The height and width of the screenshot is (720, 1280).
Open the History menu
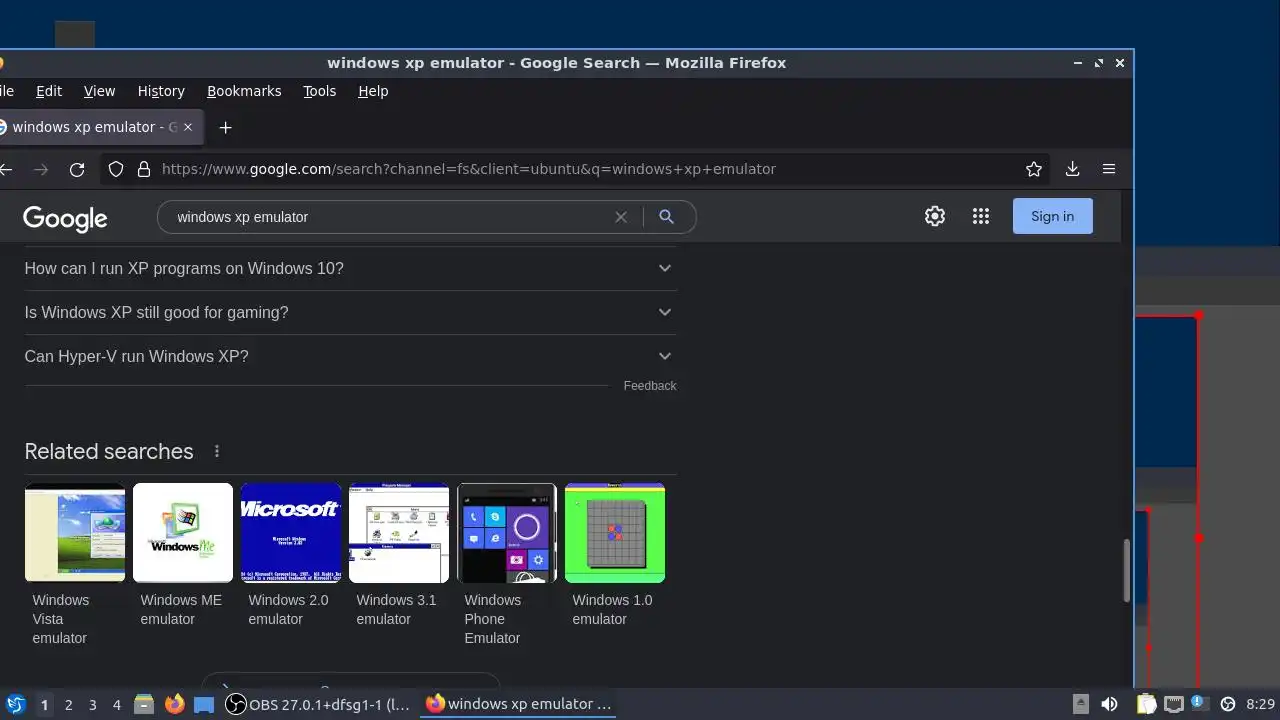tap(161, 91)
